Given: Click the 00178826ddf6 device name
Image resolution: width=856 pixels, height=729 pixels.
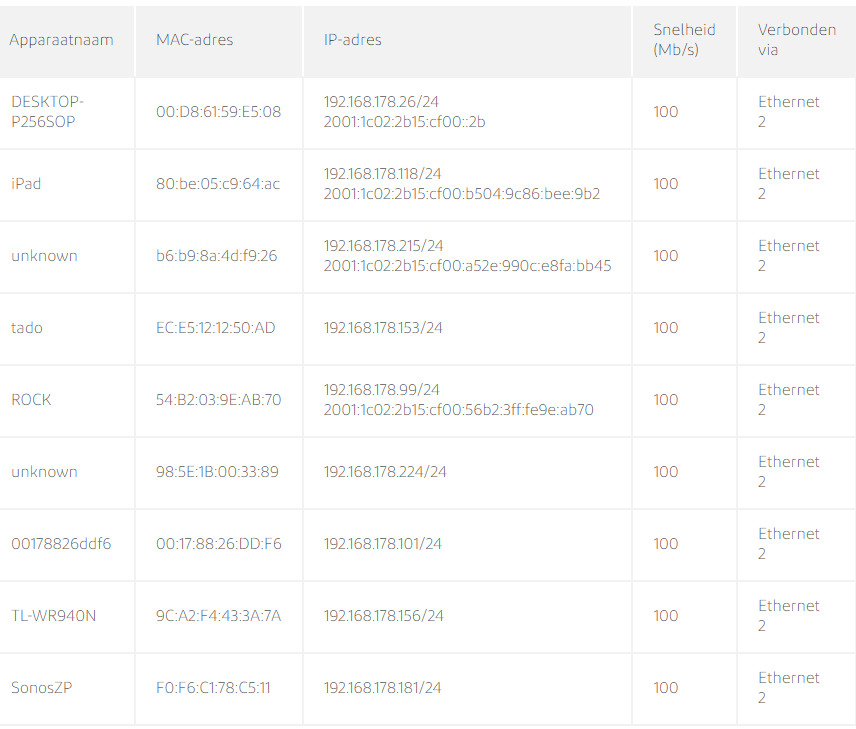Looking at the screenshot, I should pyautogui.click(x=61, y=544).
